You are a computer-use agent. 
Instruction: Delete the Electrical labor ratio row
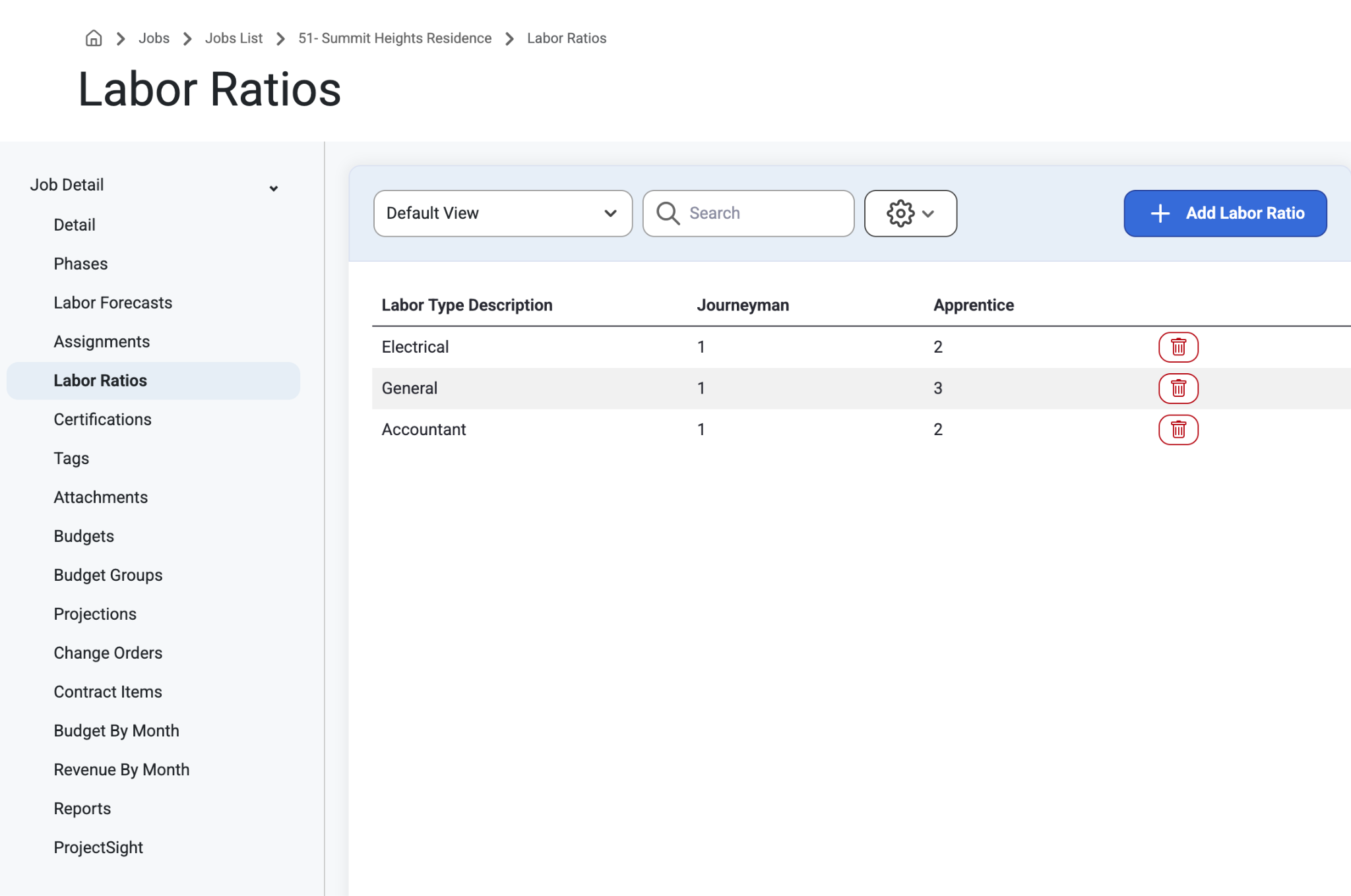[1178, 347]
